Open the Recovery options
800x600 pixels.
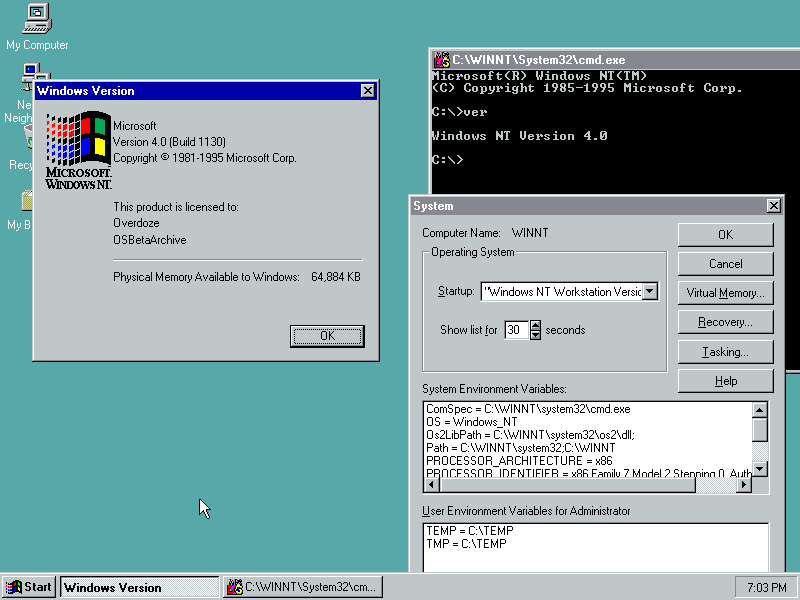point(726,322)
